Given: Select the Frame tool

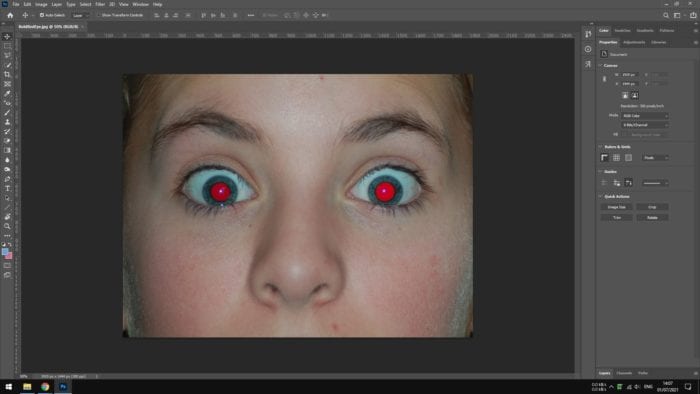Looking at the screenshot, I should [x=7, y=84].
